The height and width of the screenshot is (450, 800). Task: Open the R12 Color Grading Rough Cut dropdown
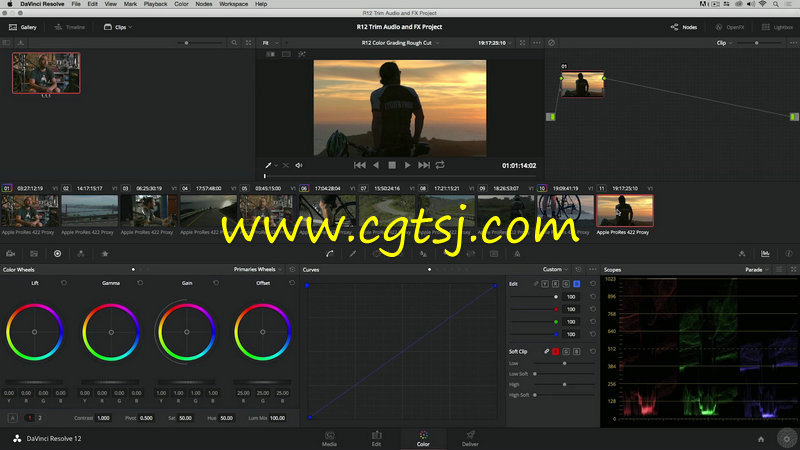[x=400, y=43]
